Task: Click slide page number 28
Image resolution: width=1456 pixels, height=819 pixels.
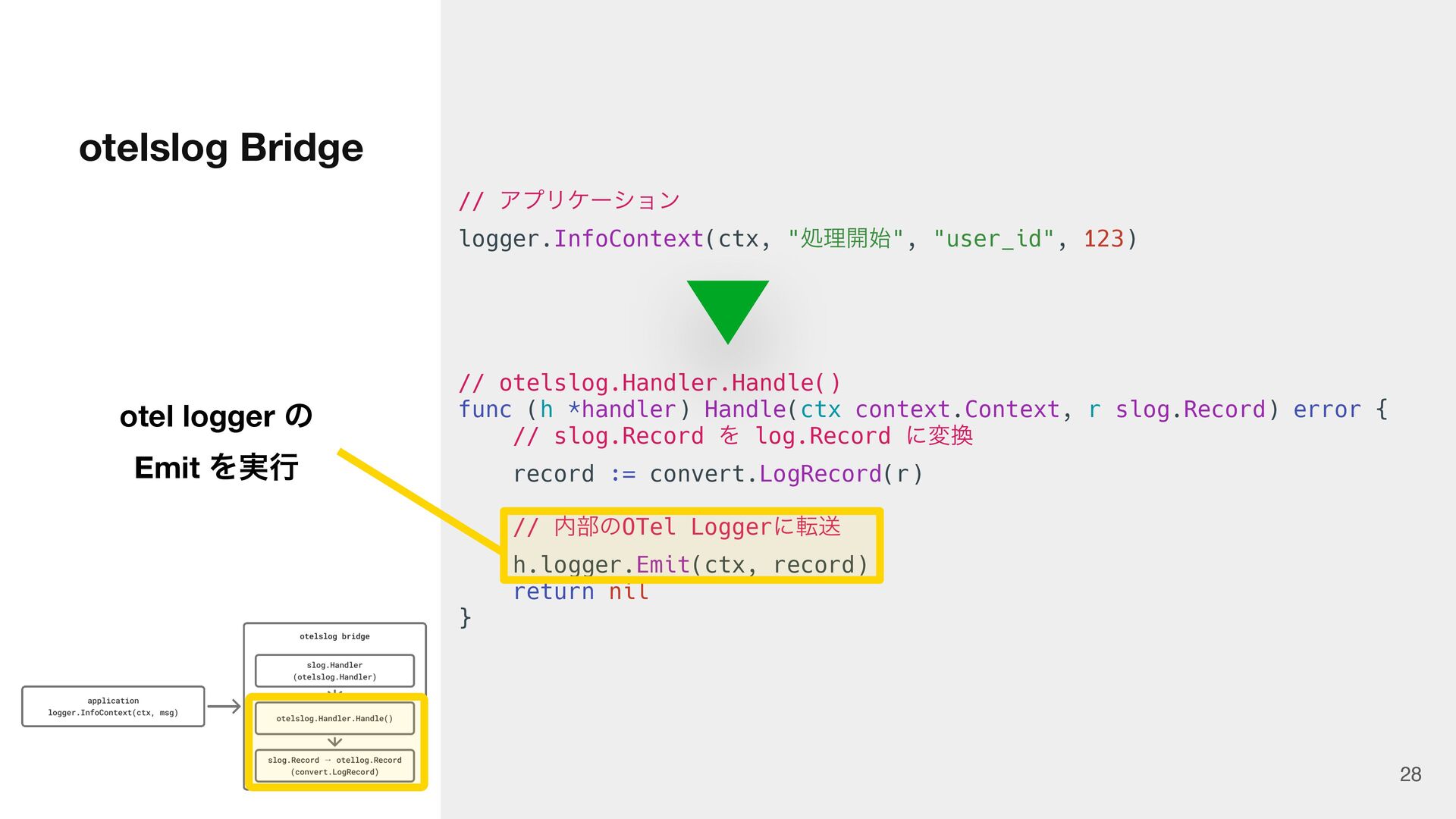Action: point(1410,774)
